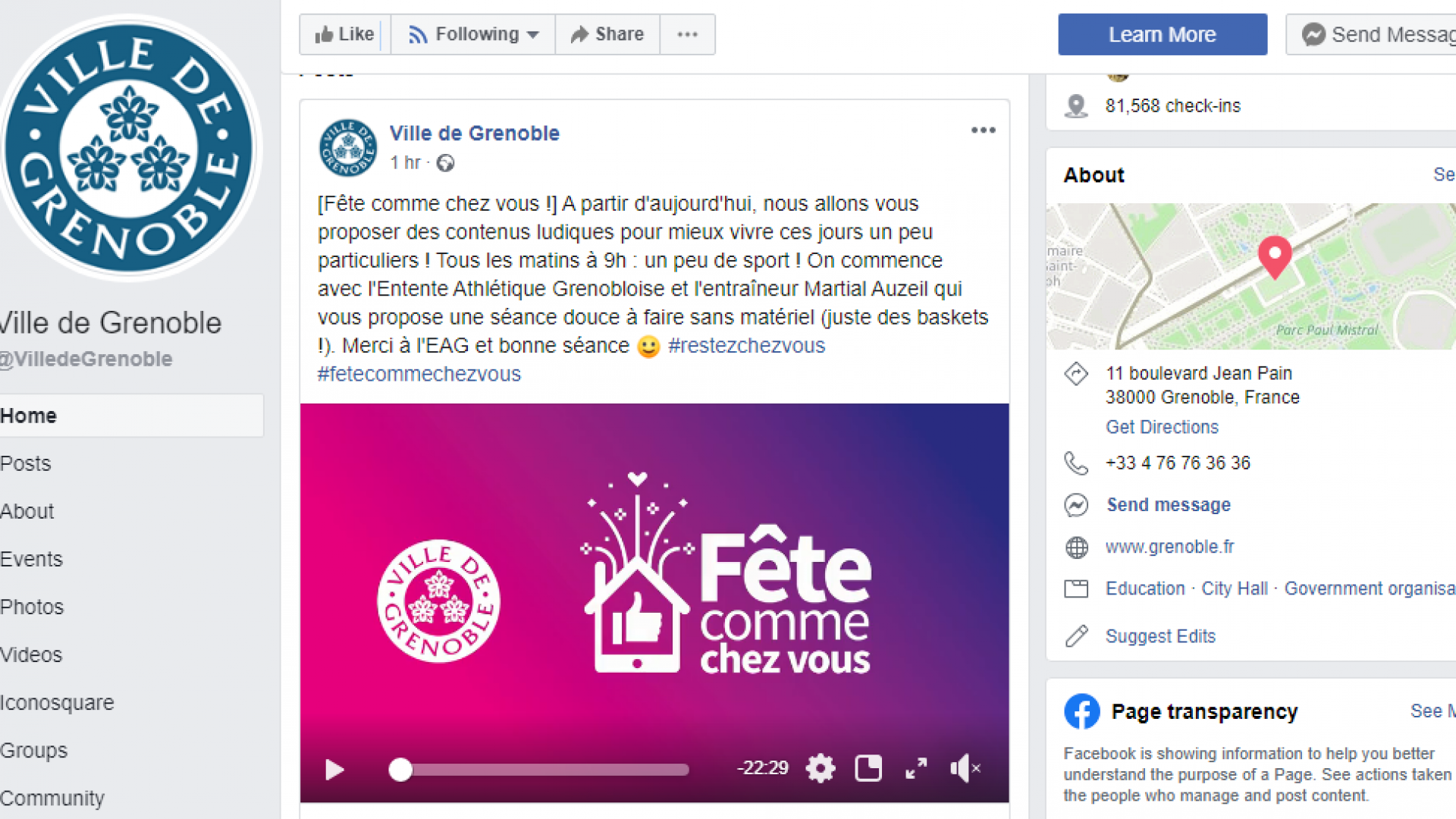Open page more options ellipsis menu
1456x819 pixels.
click(x=687, y=34)
